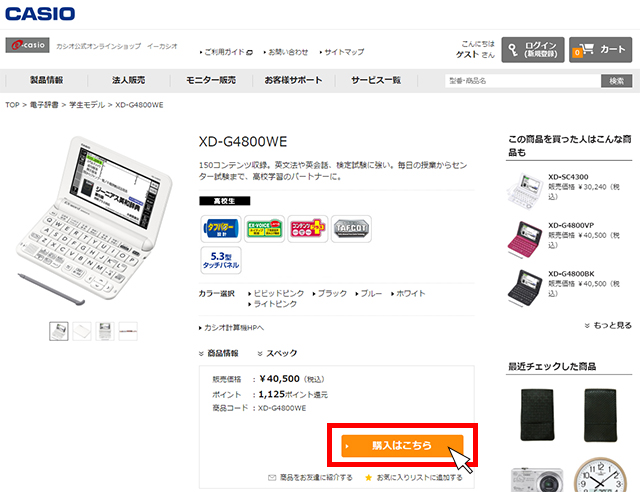Open the first black case in 最近チェックした商品
The image size is (640, 492).
click(537, 415)
